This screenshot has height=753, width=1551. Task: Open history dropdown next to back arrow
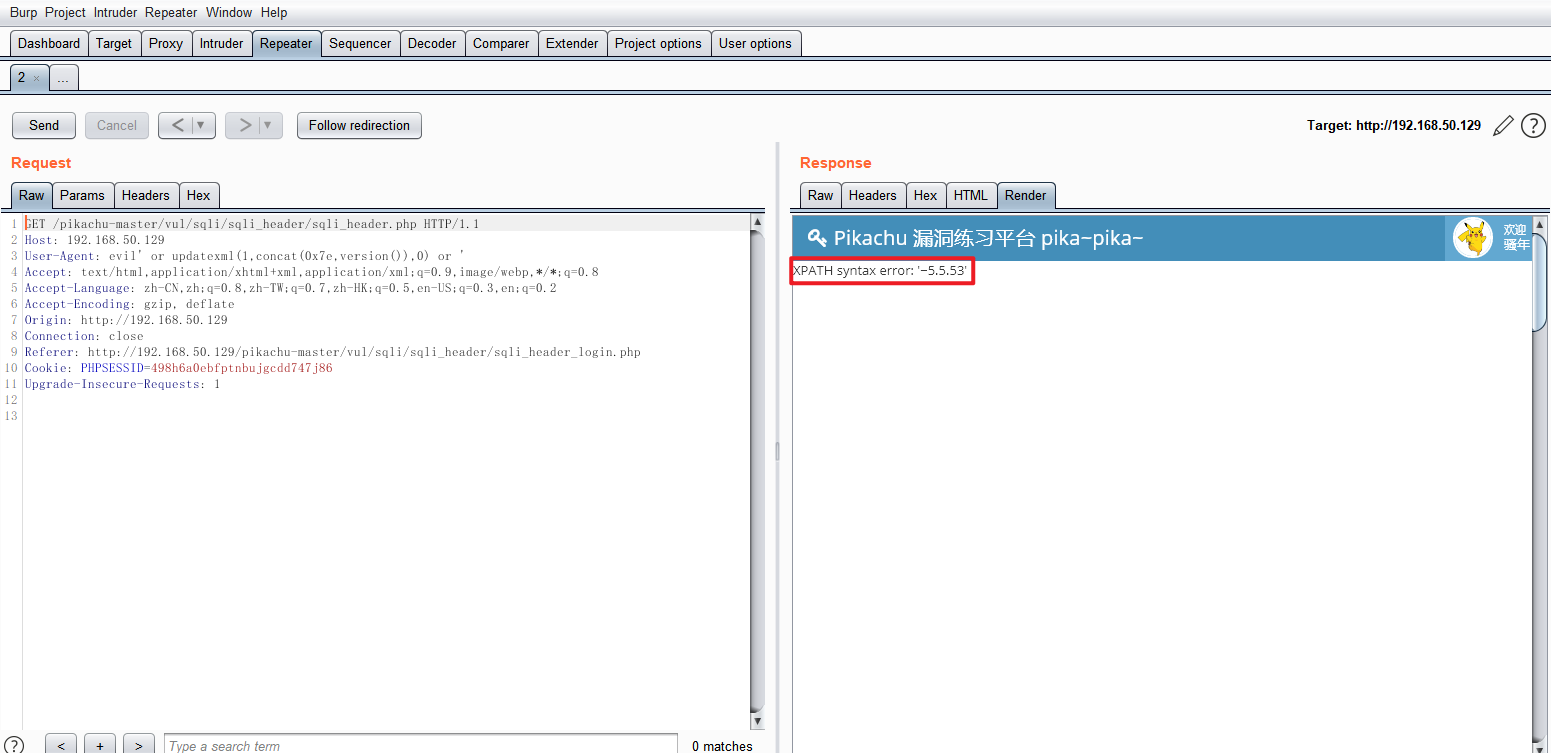[x=201, y=126]
